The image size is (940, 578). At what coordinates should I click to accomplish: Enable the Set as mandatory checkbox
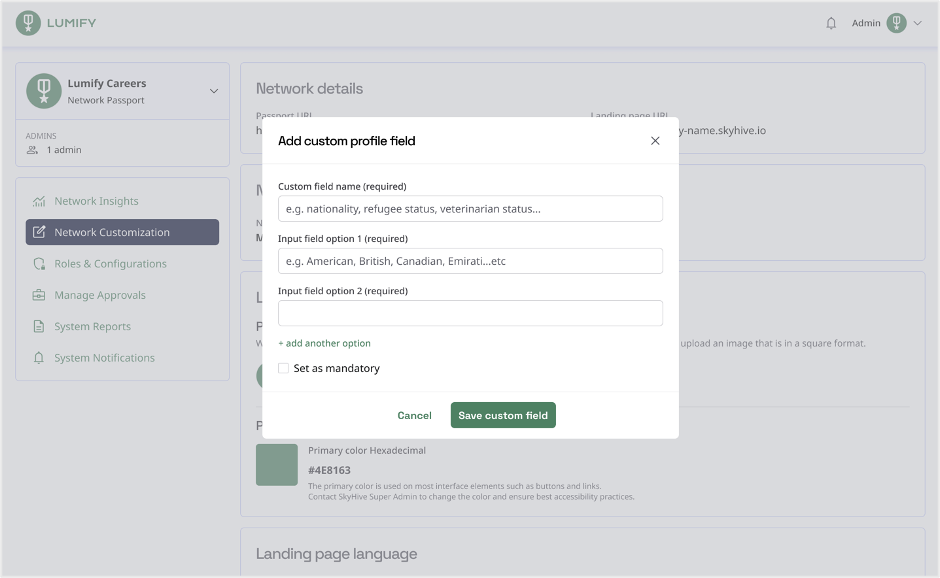[x=284, y=368]
